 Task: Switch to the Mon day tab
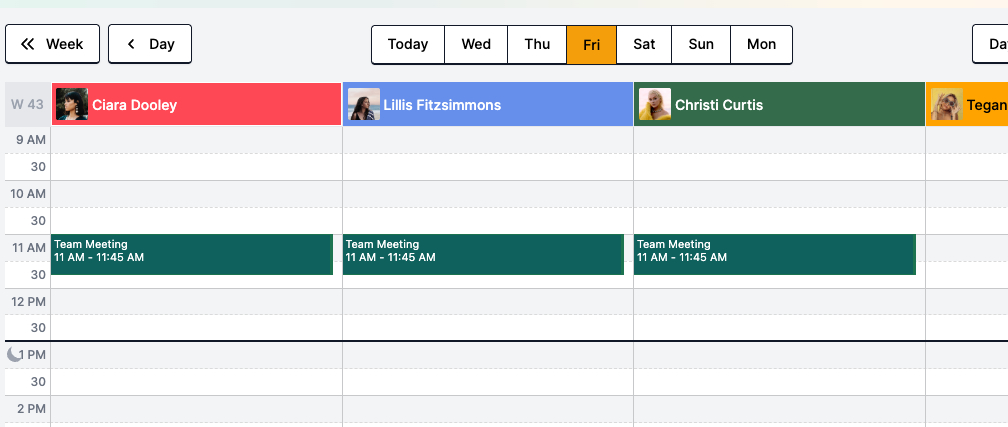[761, 44]
